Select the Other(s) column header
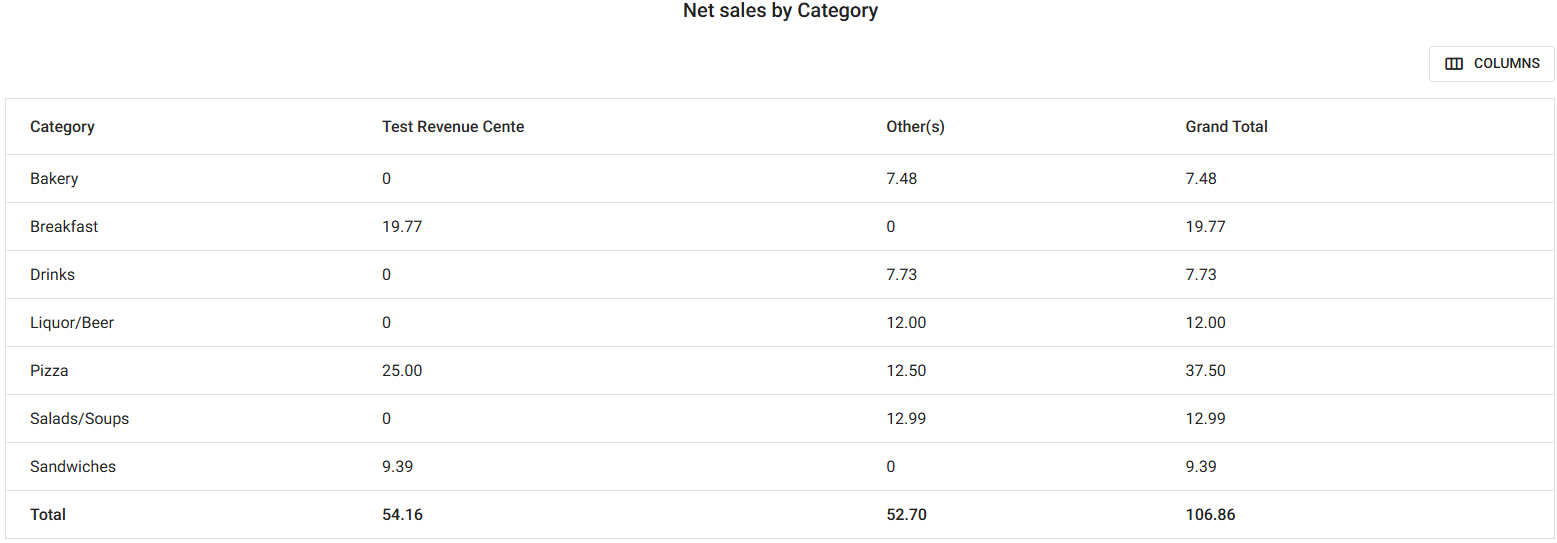The image size is (1557, 543). 915,127
